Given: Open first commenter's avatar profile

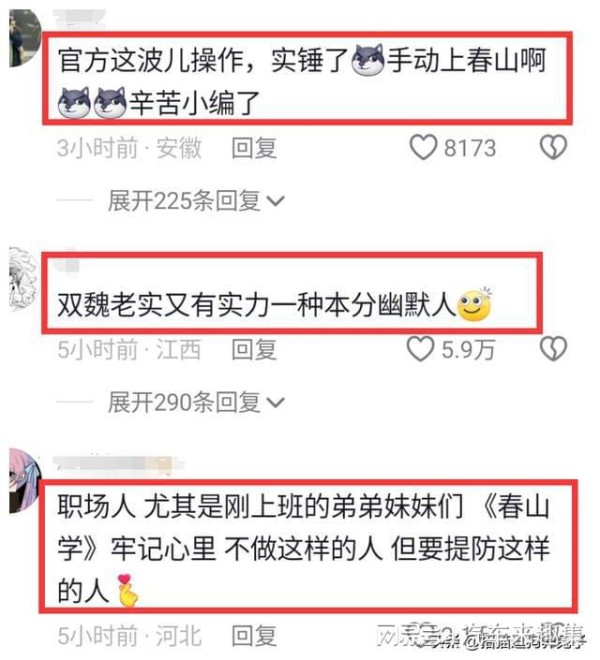Looking at the screenshot, I should (x=24, y=38).
